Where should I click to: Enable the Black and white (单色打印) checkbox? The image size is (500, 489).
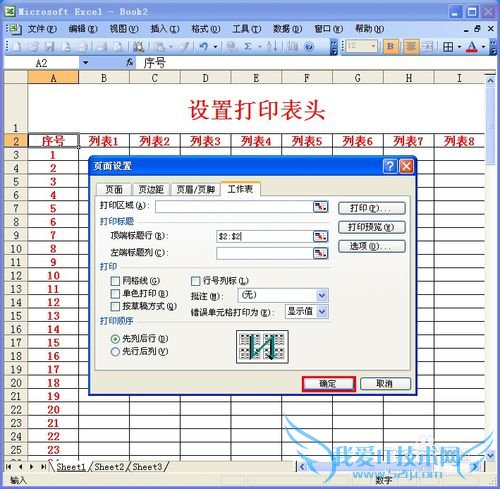(115, 294)
